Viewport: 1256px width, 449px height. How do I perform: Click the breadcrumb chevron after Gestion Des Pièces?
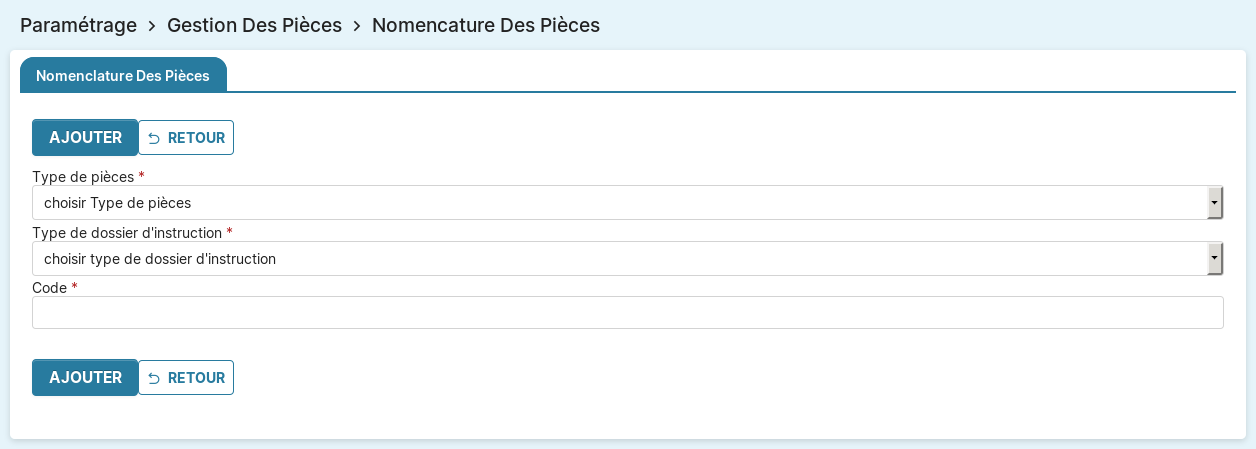(x=357, y=26)
